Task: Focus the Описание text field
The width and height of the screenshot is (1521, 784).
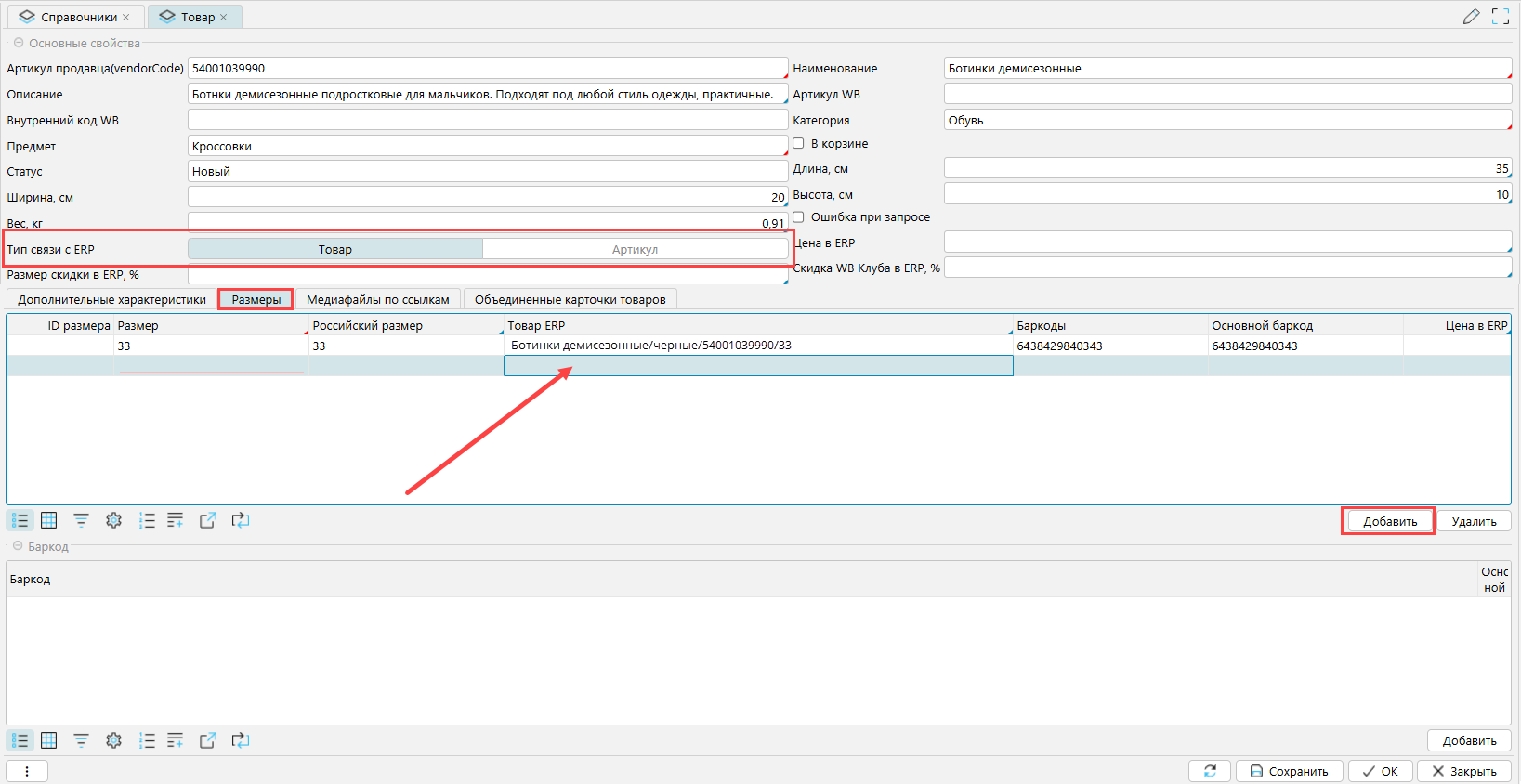Action: tap(488, 94)
